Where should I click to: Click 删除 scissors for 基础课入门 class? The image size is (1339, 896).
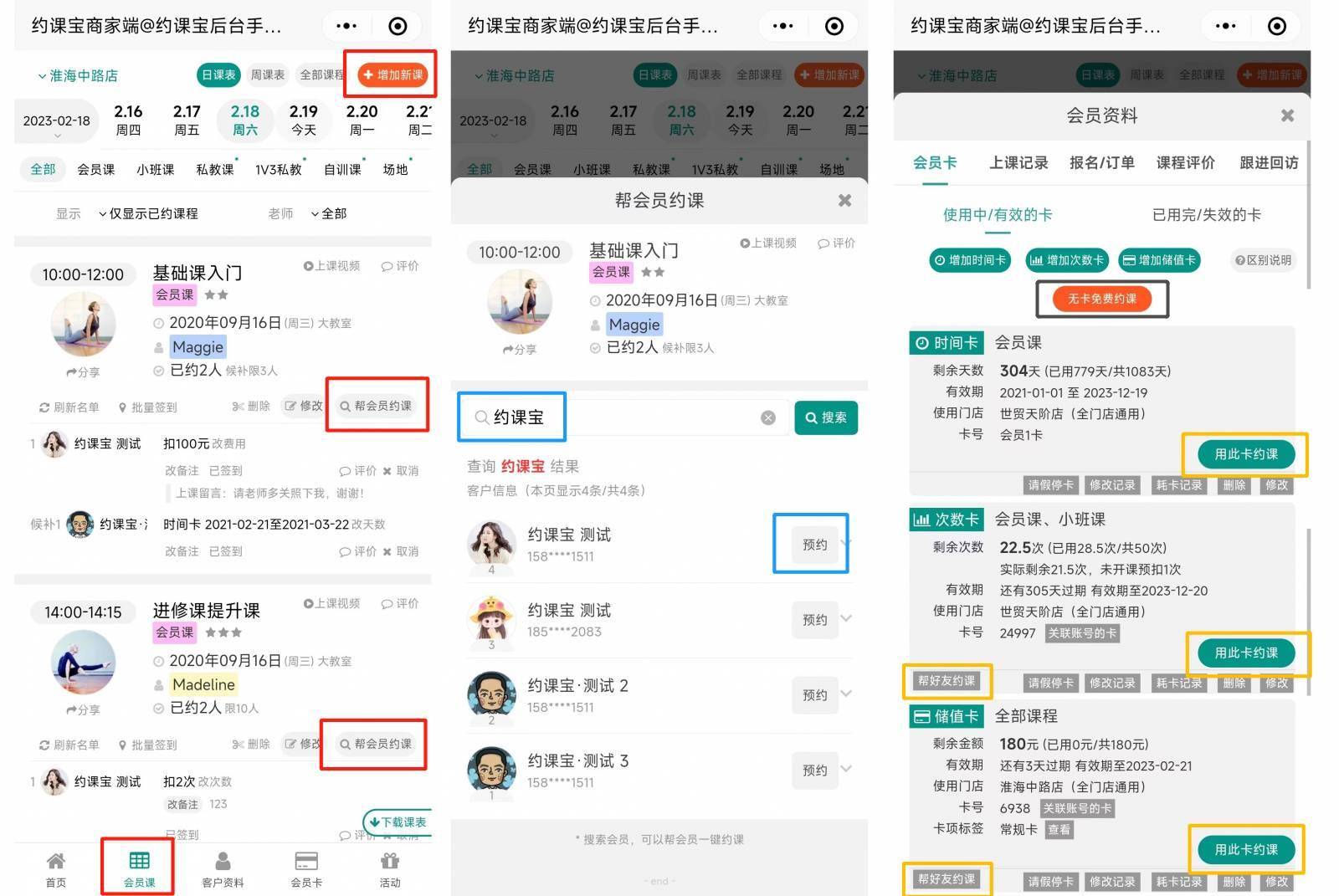tap(251, 407)
